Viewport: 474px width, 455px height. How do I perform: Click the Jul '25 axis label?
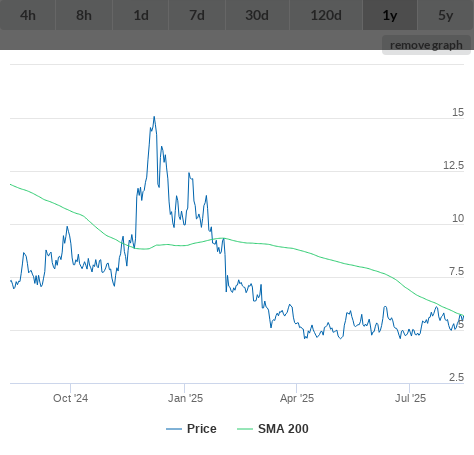410,398
